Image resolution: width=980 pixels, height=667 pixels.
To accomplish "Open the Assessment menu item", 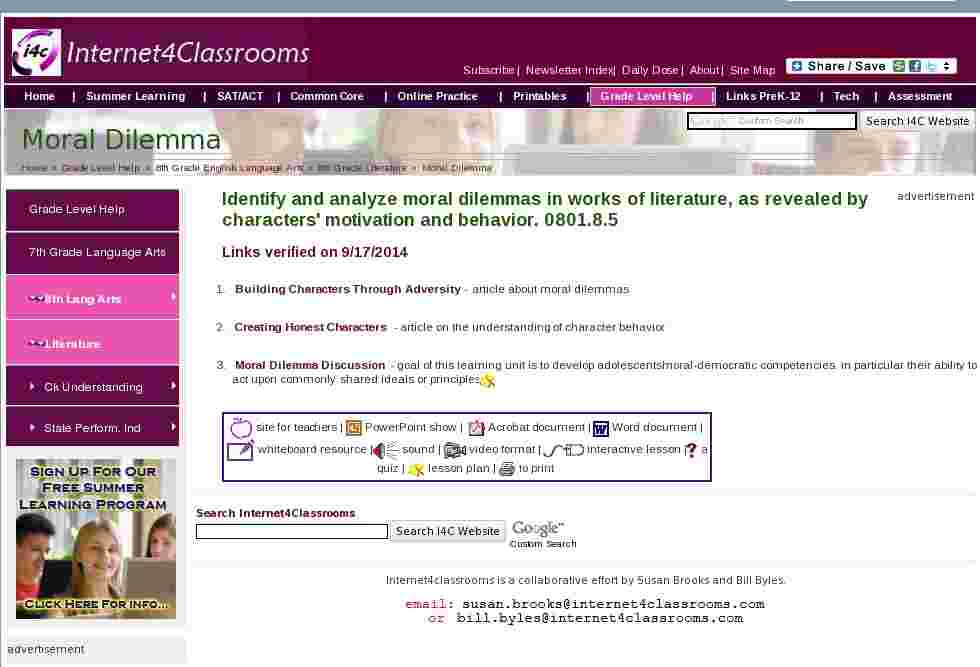I will [919, 96].
